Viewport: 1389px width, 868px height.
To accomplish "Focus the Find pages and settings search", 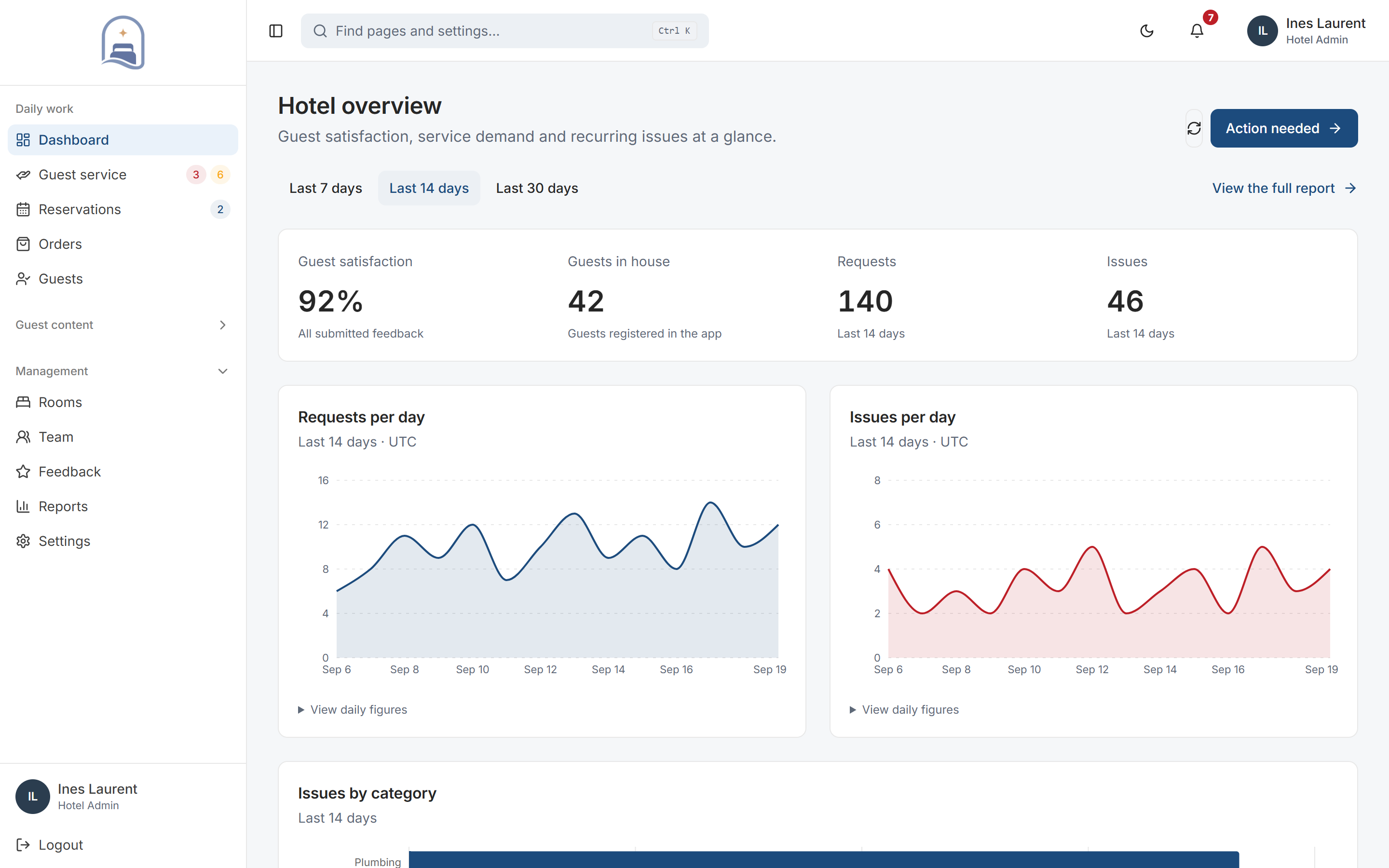I will (504, 31).
